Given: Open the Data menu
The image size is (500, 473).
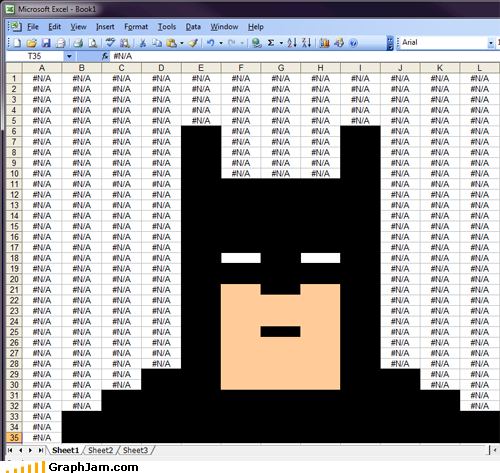Looking at the screenshot, I should (193, 27).
